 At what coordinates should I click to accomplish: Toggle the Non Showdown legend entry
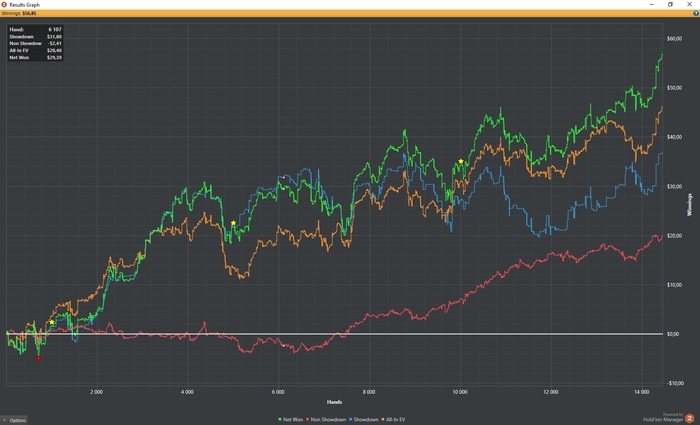tap(326, 420)
